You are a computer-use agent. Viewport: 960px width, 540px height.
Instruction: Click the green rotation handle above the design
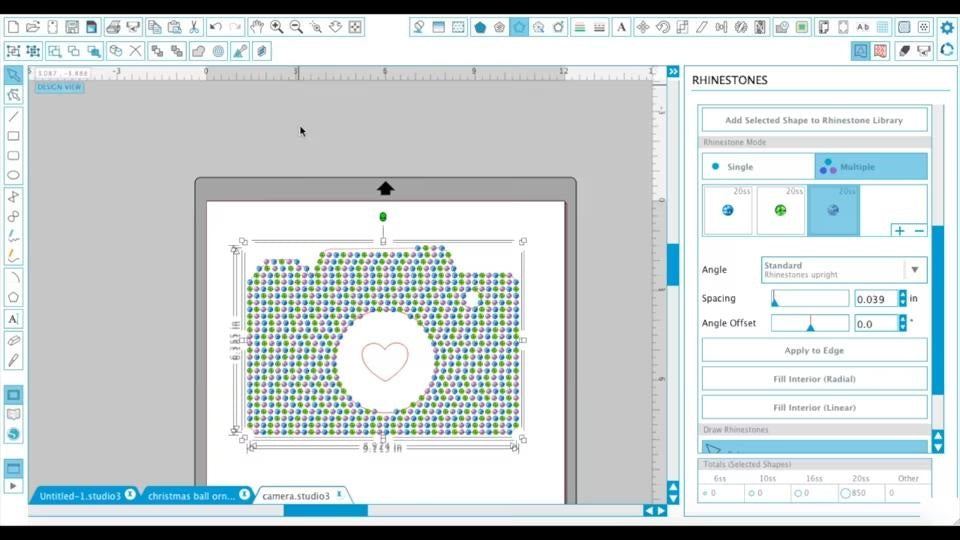click(x=383, y=217)
